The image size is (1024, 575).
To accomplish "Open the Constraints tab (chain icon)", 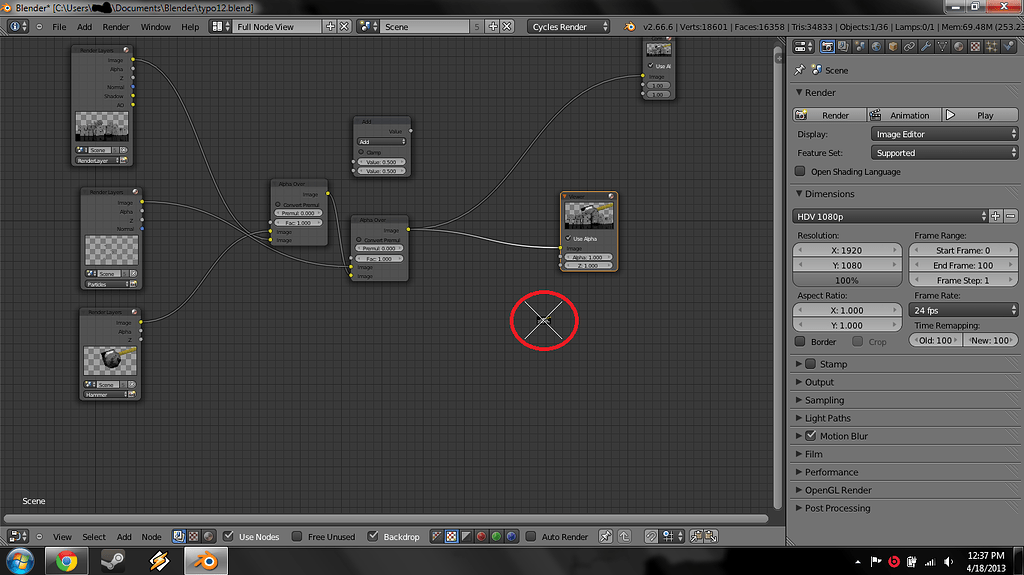I will (909, 46).
